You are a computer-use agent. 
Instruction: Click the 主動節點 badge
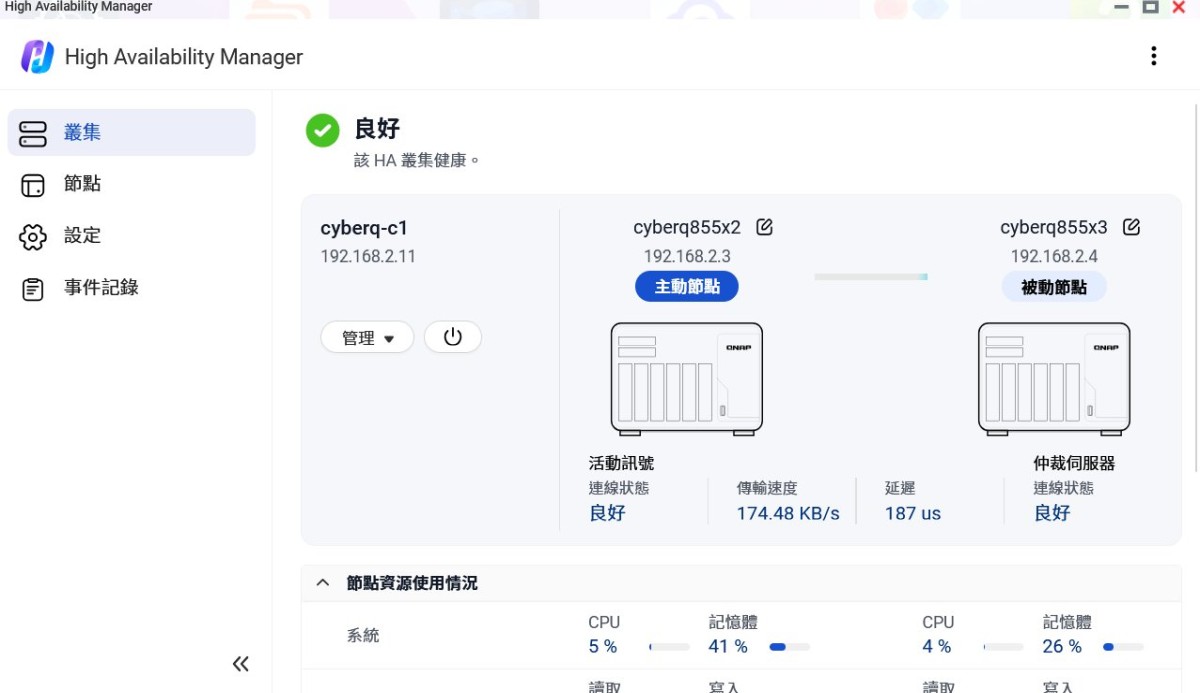pos(686,287)
